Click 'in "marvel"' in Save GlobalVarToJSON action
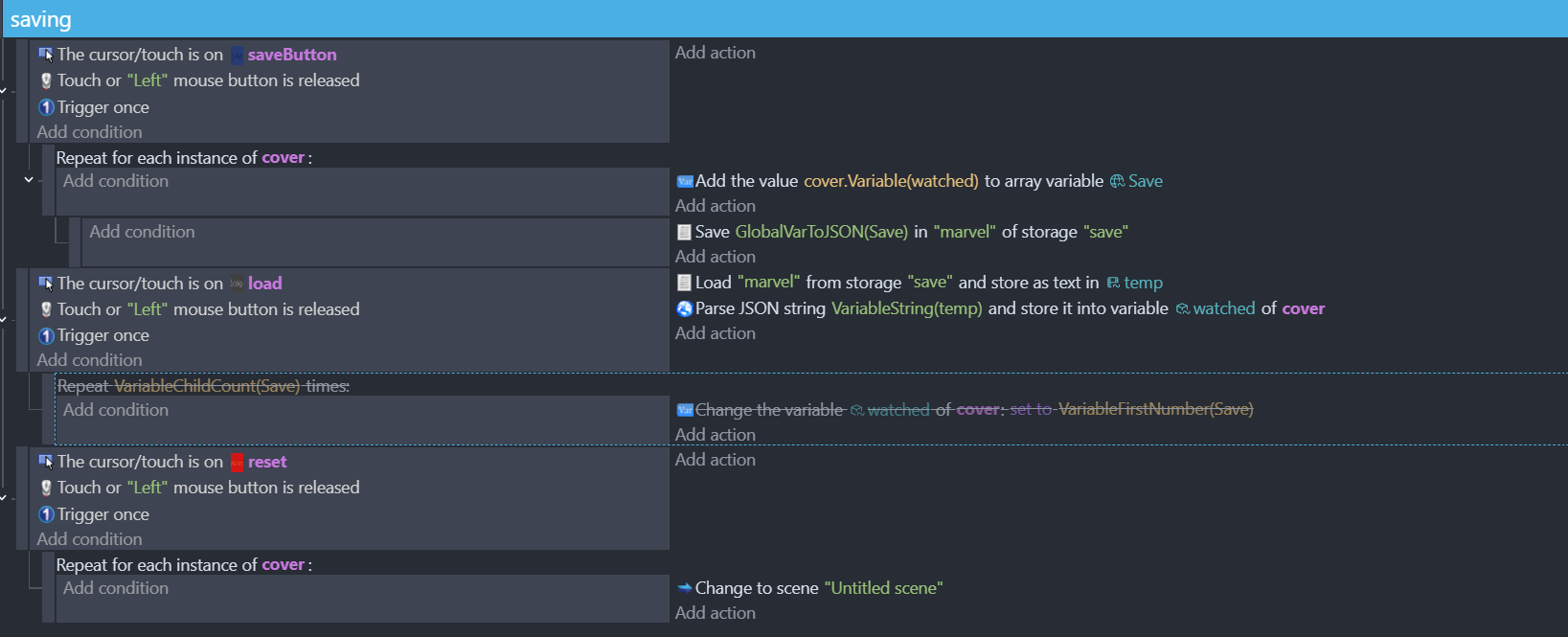1568x637 pixels. pos(955,232)
